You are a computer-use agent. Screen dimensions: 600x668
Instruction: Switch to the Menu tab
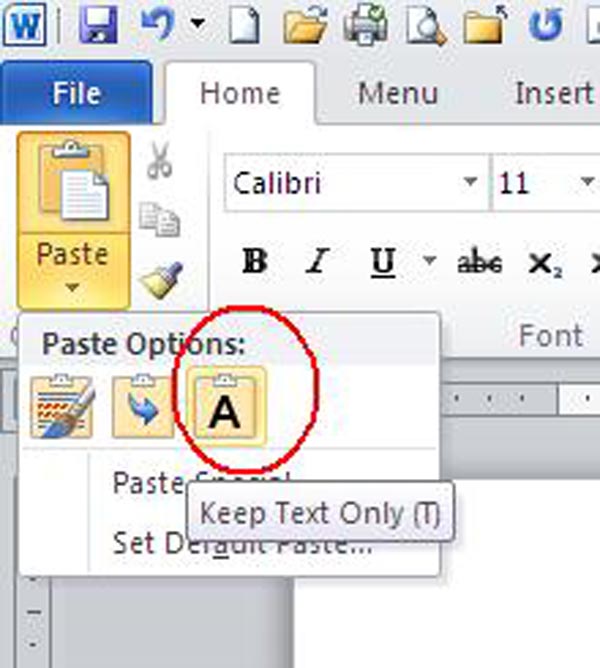tap(398, 93)
